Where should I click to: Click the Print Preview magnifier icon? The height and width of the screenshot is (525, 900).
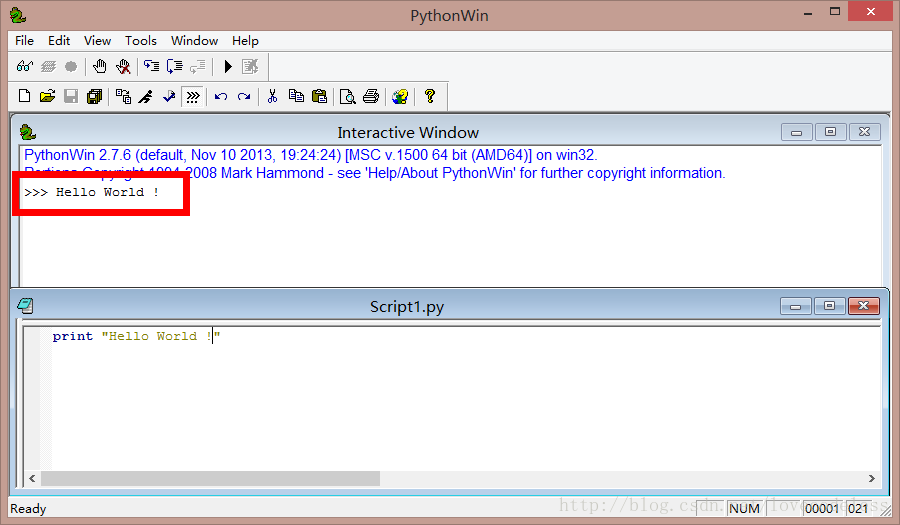click(x=347, y=96)
